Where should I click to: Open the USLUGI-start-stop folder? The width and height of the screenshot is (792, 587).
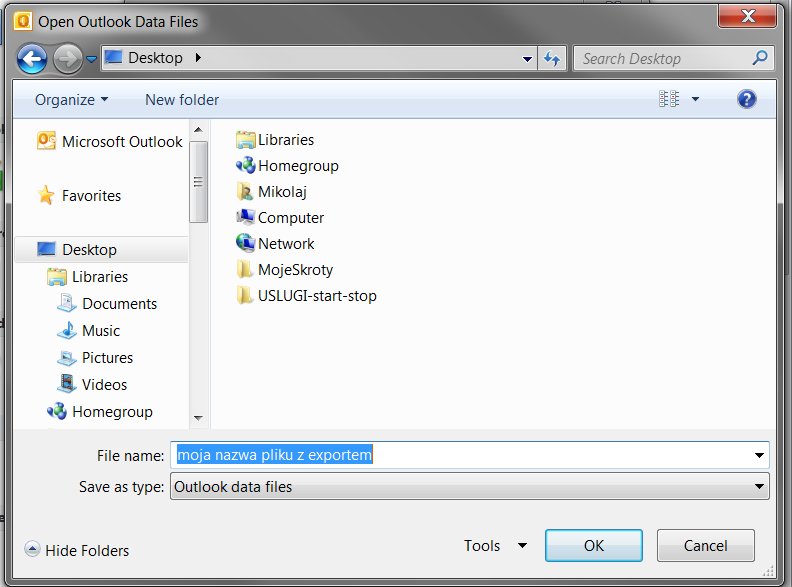point(316,296)
